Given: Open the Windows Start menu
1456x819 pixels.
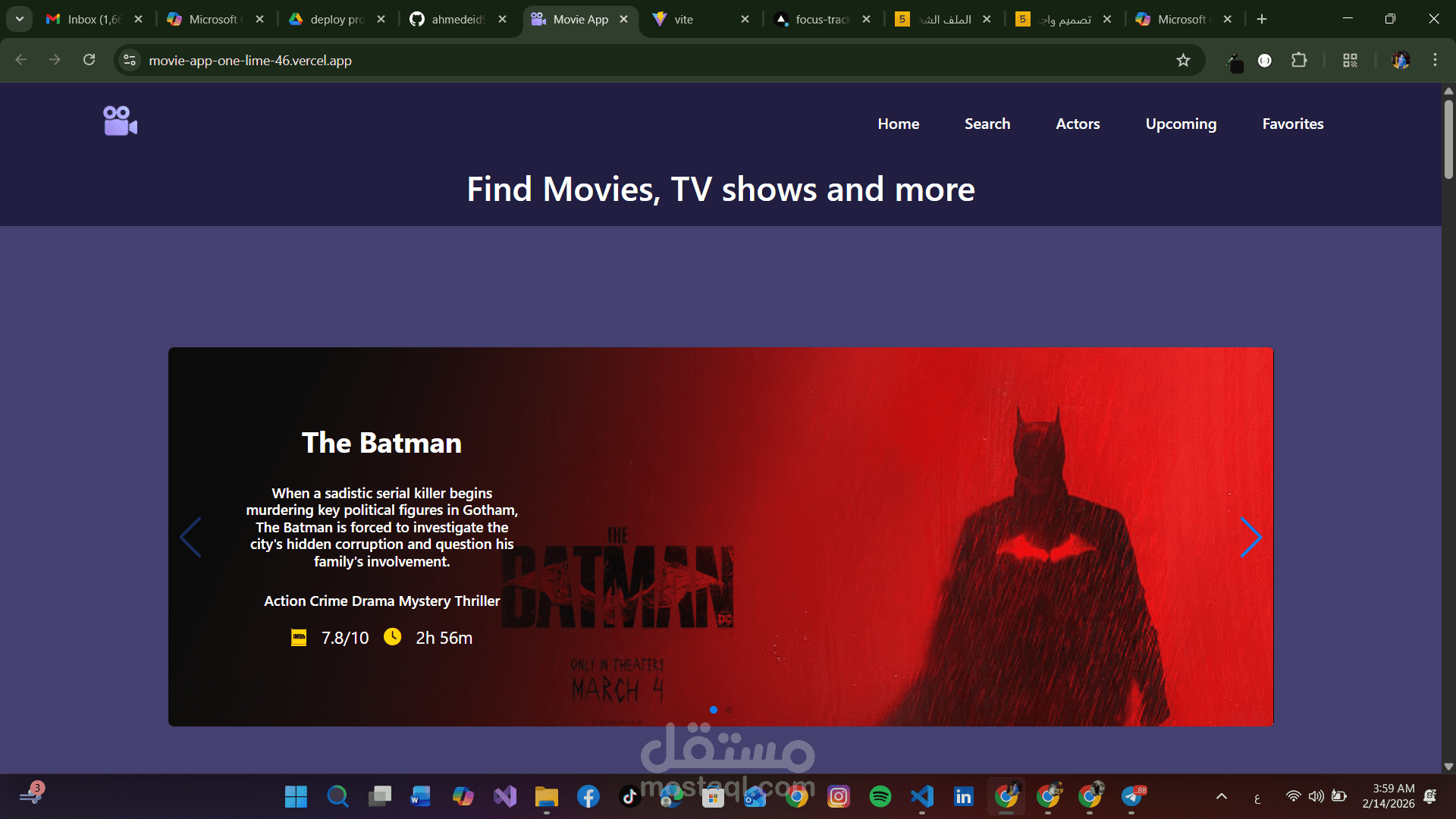Looking at the screenshot, I should (x=296, y=796).
